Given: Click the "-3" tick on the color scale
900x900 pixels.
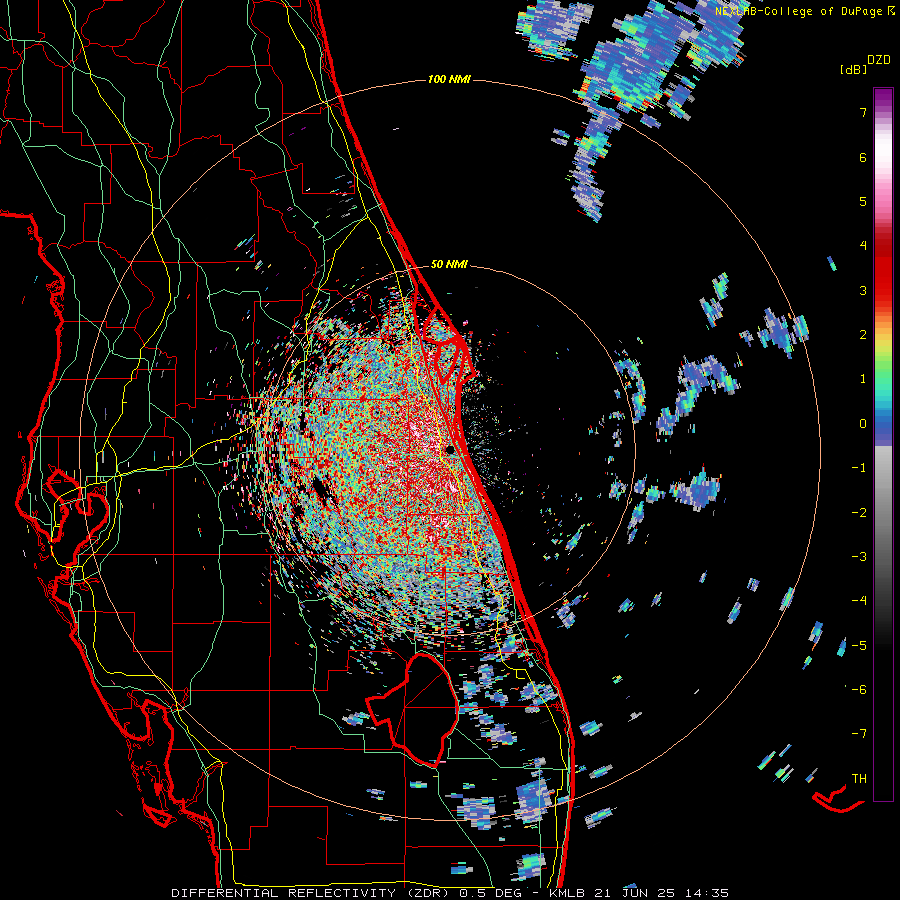Looking at the screenshot, I should 859,557.
